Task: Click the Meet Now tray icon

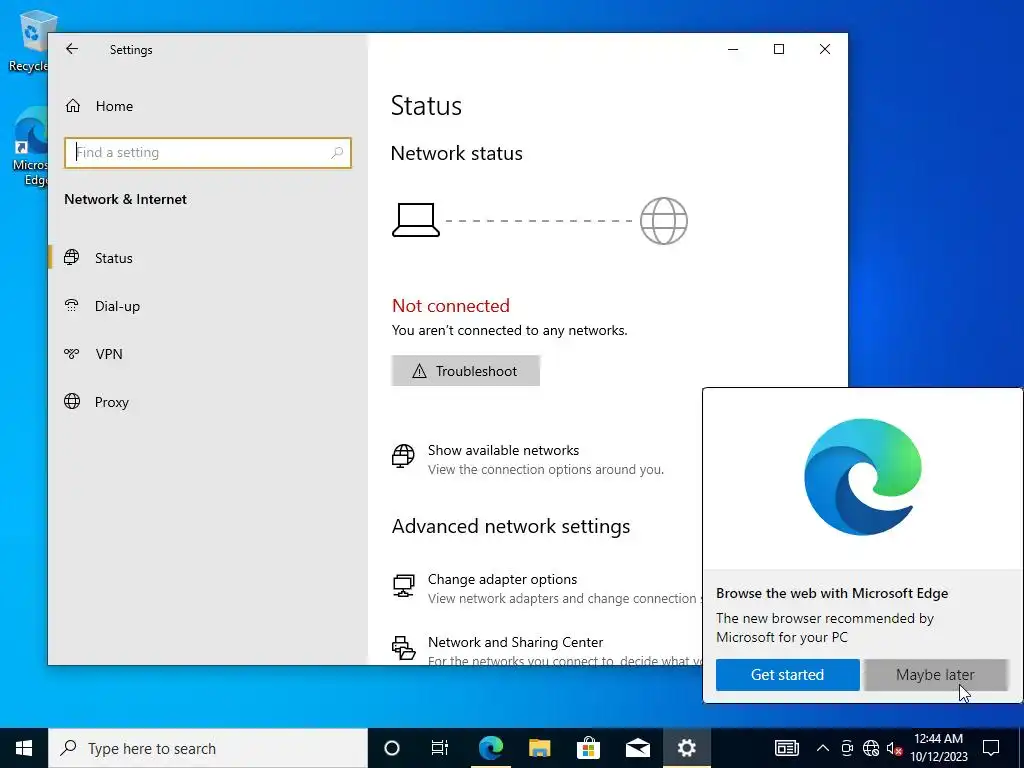Action: (847, 748)
